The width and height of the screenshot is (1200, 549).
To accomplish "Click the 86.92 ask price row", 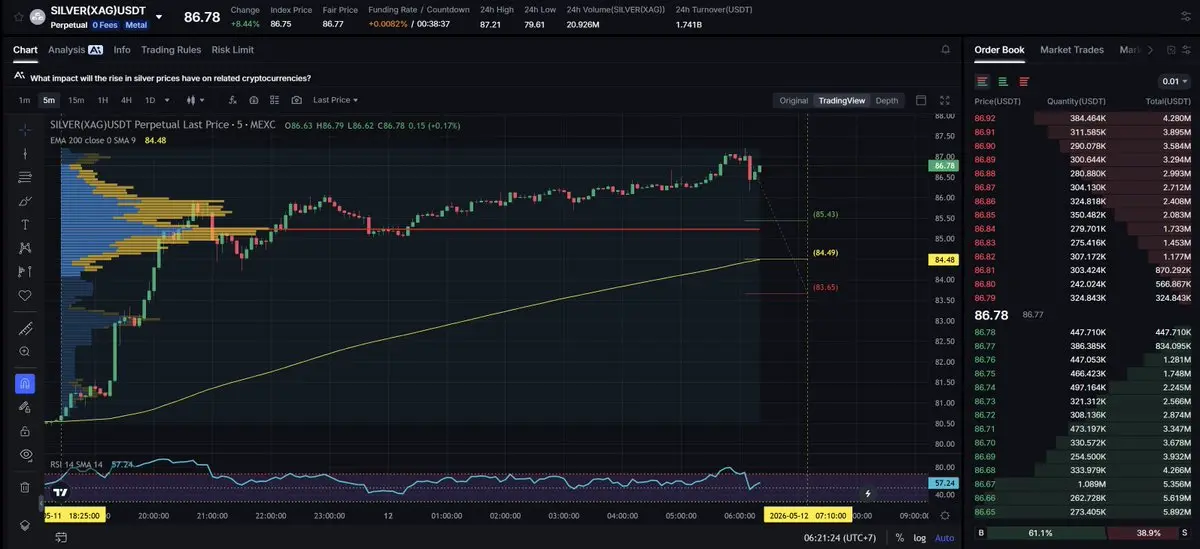I will (1083, 118).
